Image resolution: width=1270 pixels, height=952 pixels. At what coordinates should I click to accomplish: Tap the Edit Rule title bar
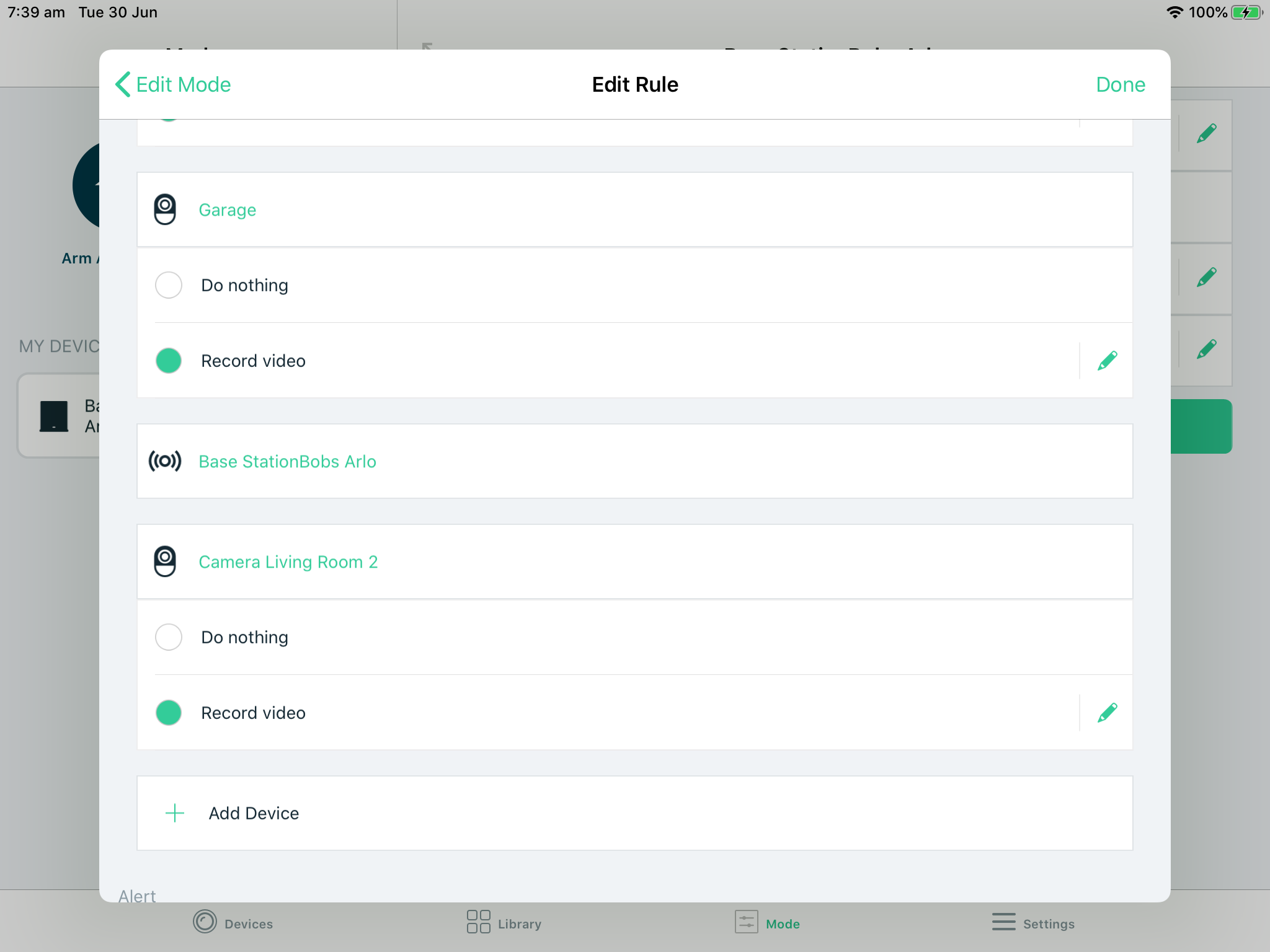pos(635,84)
